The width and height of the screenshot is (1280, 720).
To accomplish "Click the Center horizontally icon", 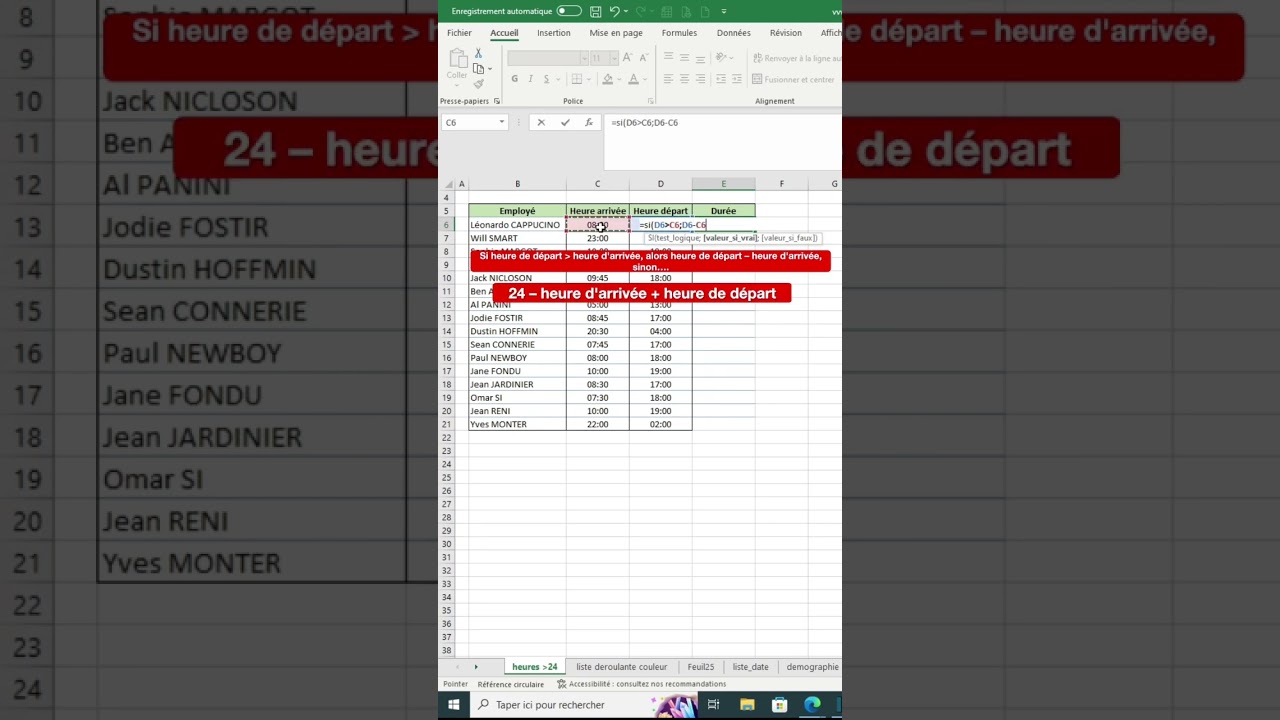I will coord(684,79).
